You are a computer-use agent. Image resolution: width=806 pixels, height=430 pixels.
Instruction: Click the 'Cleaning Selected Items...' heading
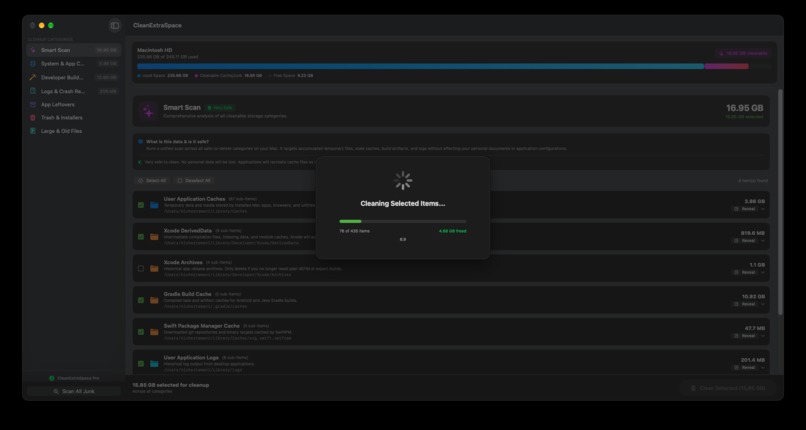pyautogui.click(x=403, y=203)
